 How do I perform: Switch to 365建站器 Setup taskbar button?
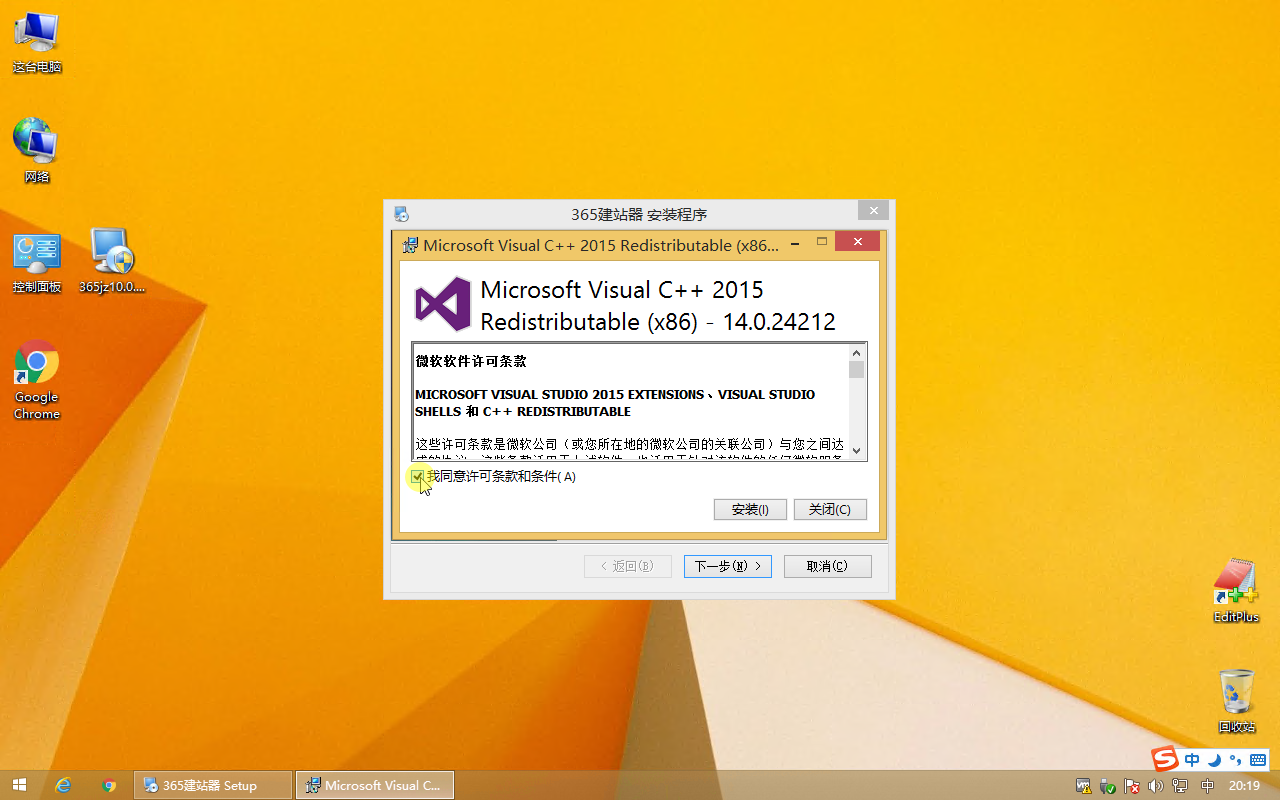click(213, 785)
